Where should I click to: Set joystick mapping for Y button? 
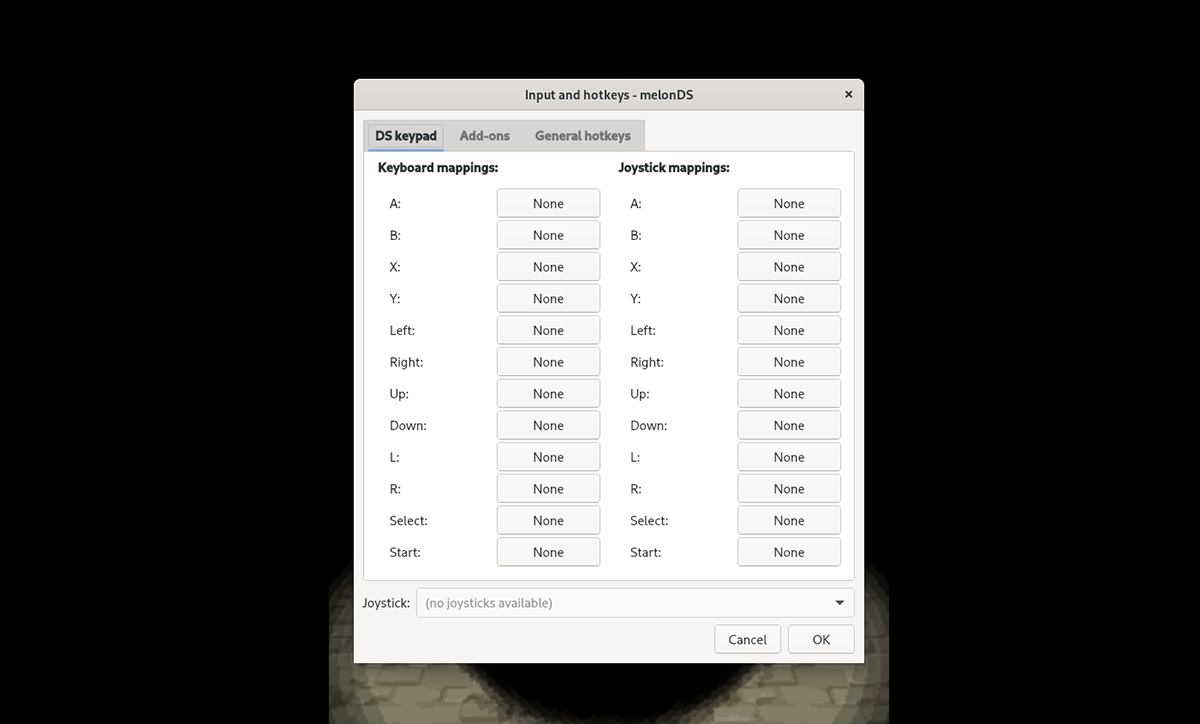(x=789, y=298)
